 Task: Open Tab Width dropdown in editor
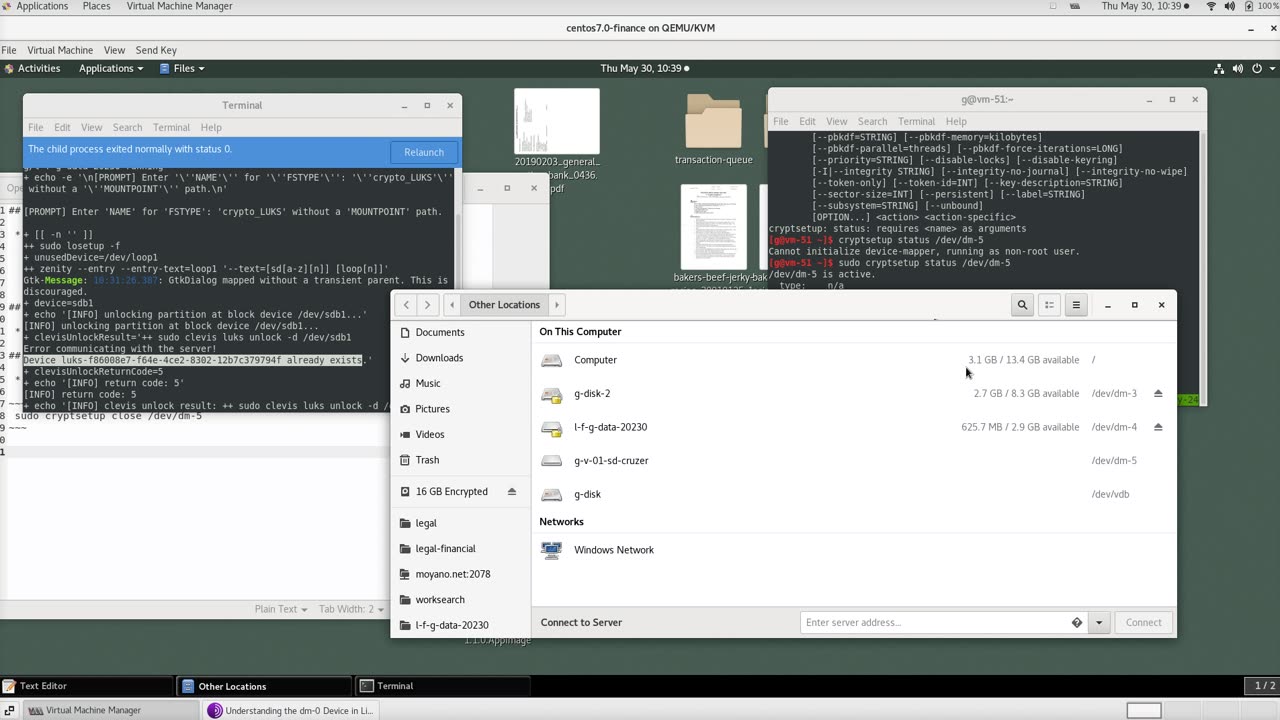click(351, 609)
